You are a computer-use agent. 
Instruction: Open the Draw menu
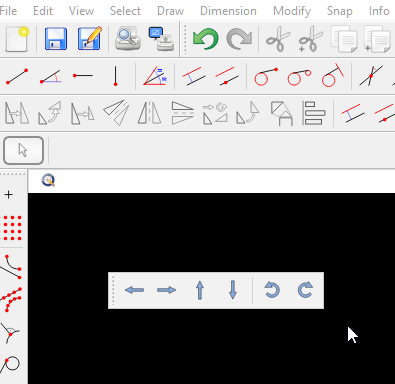pyautogui.click(x=170, y=11)
